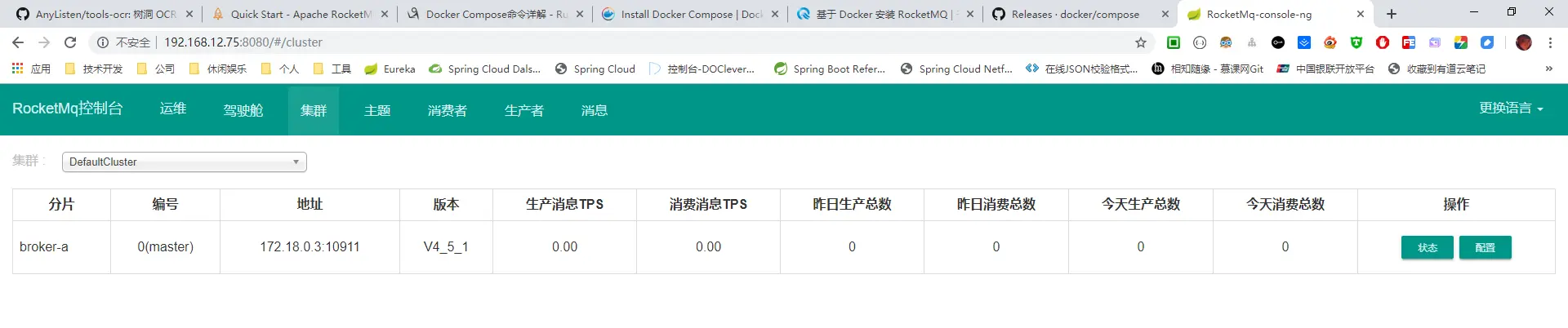This screenshot has width=1568, height=328.
Task: Click the 配置 button for broker-a
Action: [1486, 247]
